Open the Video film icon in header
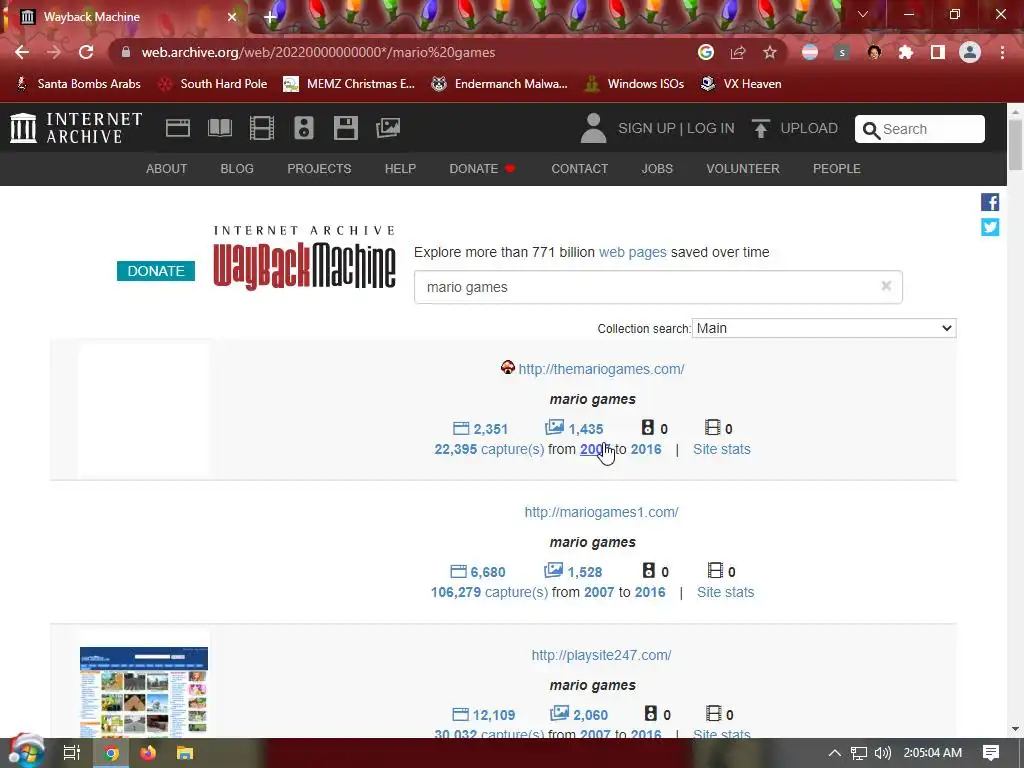1024x768 pixels. (x=262, y=128)
